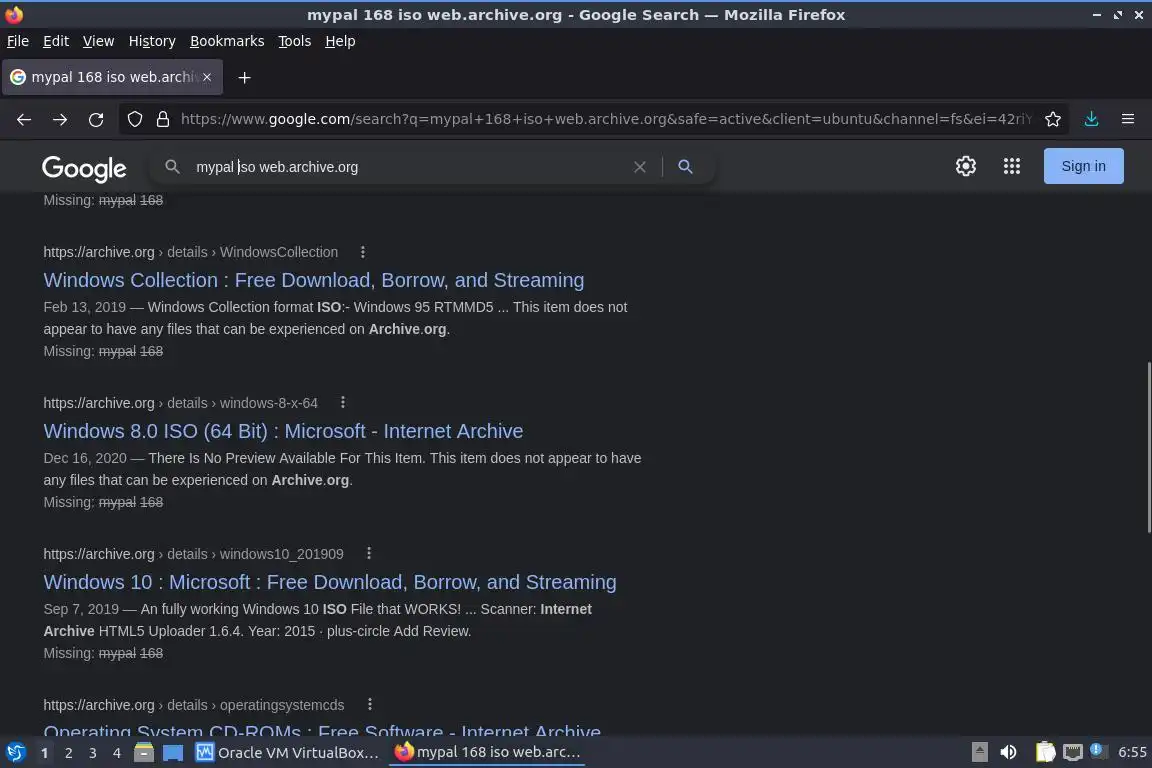Screen dimensions: 1152x768
Task: Click the archive.org WindowsCollection breadcrumb URL
Action: tap(190, 252)
